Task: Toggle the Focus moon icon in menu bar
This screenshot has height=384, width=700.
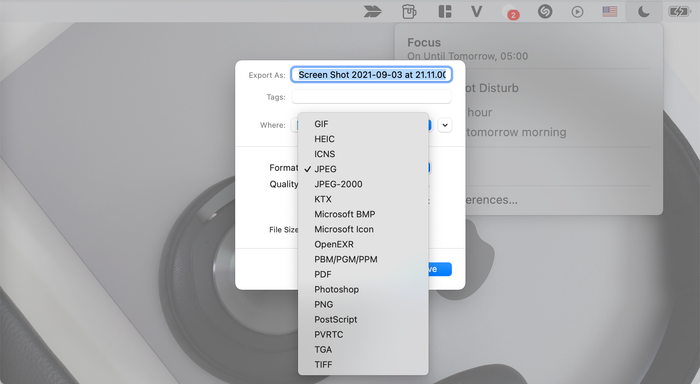Action: tap(643, 12)
